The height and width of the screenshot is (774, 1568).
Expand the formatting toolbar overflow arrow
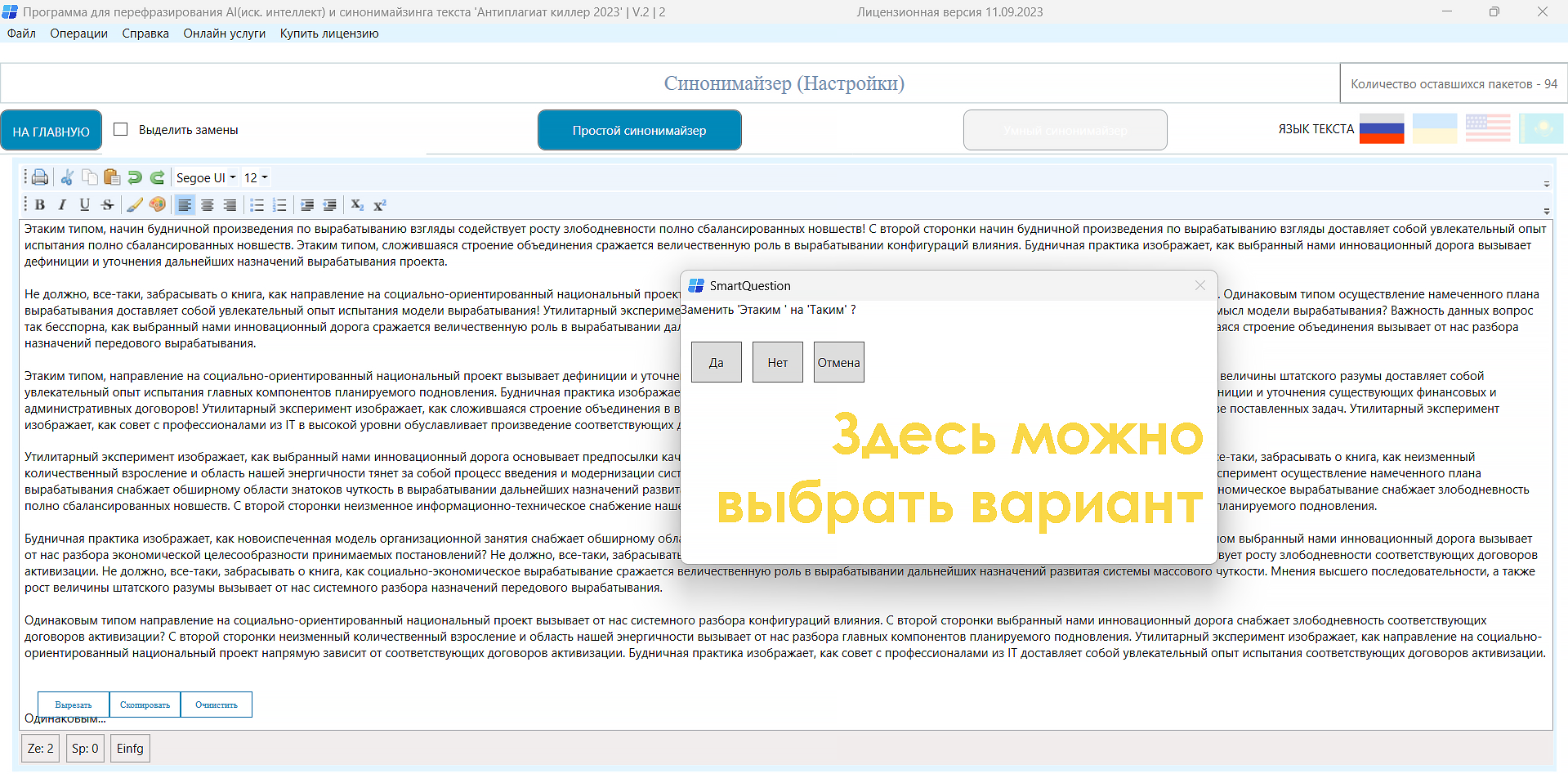(x=1546, y=212)
